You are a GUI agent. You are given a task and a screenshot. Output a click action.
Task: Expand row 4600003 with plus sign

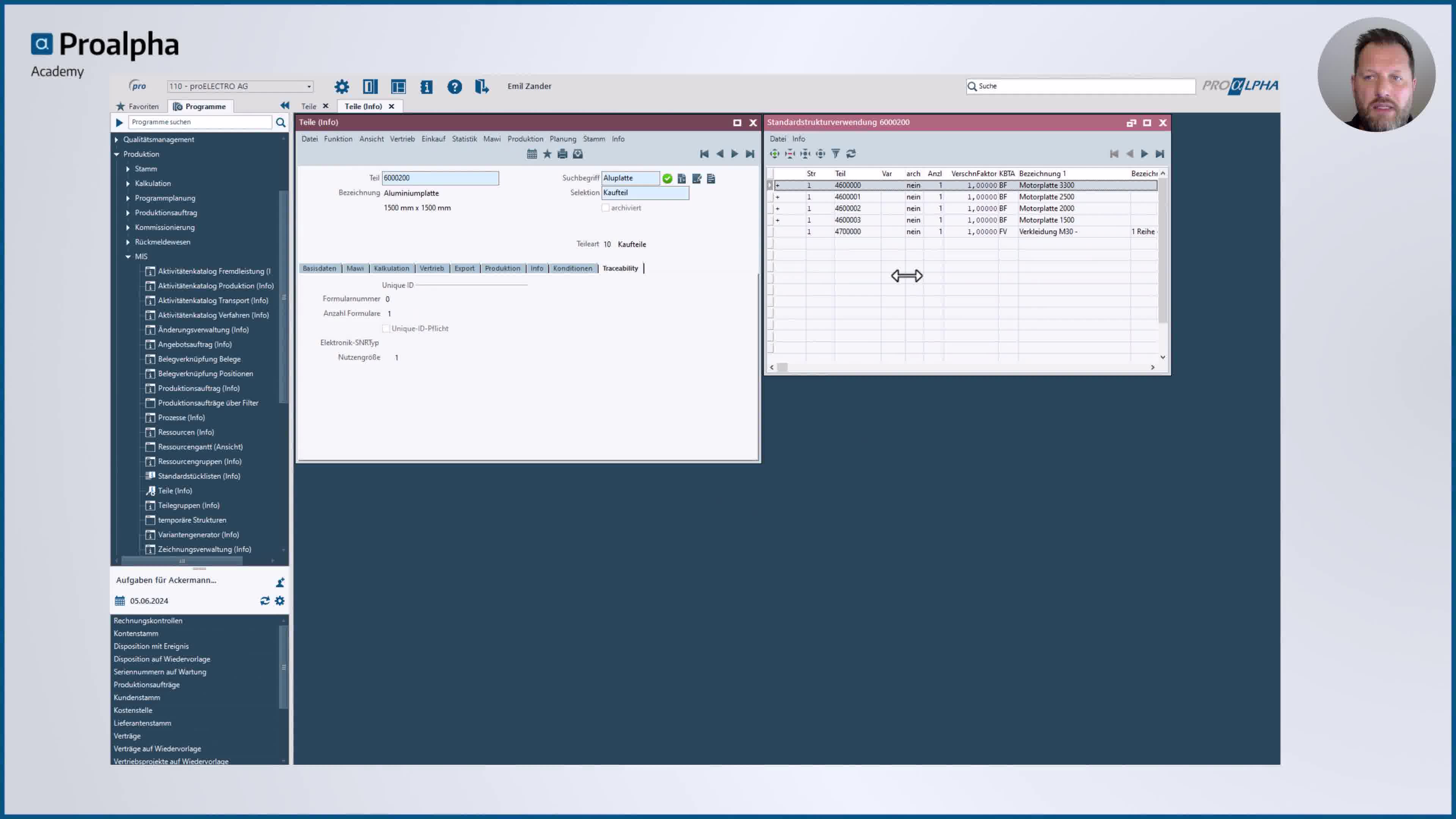pyautogui.click(x=778, y=220)
